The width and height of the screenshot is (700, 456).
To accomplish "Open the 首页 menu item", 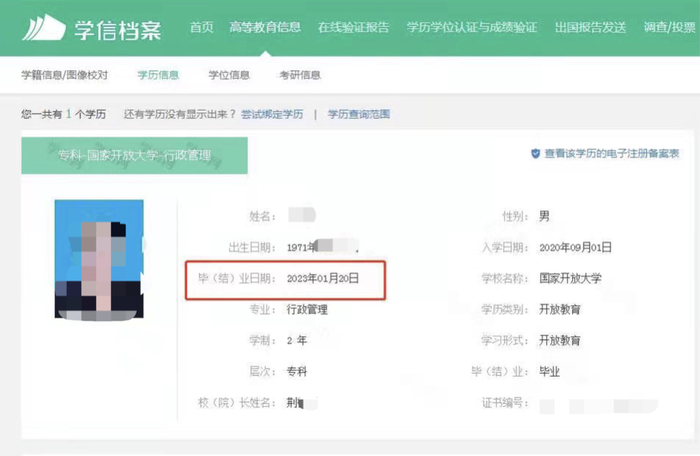I will tap(201, 27).
